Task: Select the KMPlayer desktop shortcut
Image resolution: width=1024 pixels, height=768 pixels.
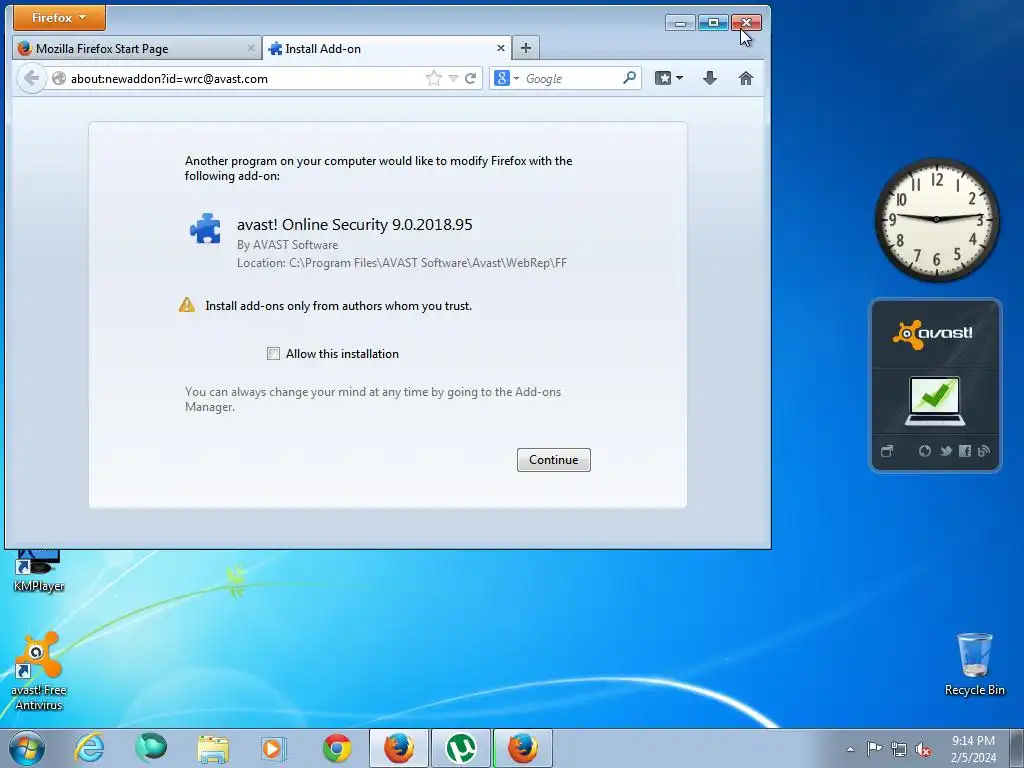Action: click(x=39, y=571)
